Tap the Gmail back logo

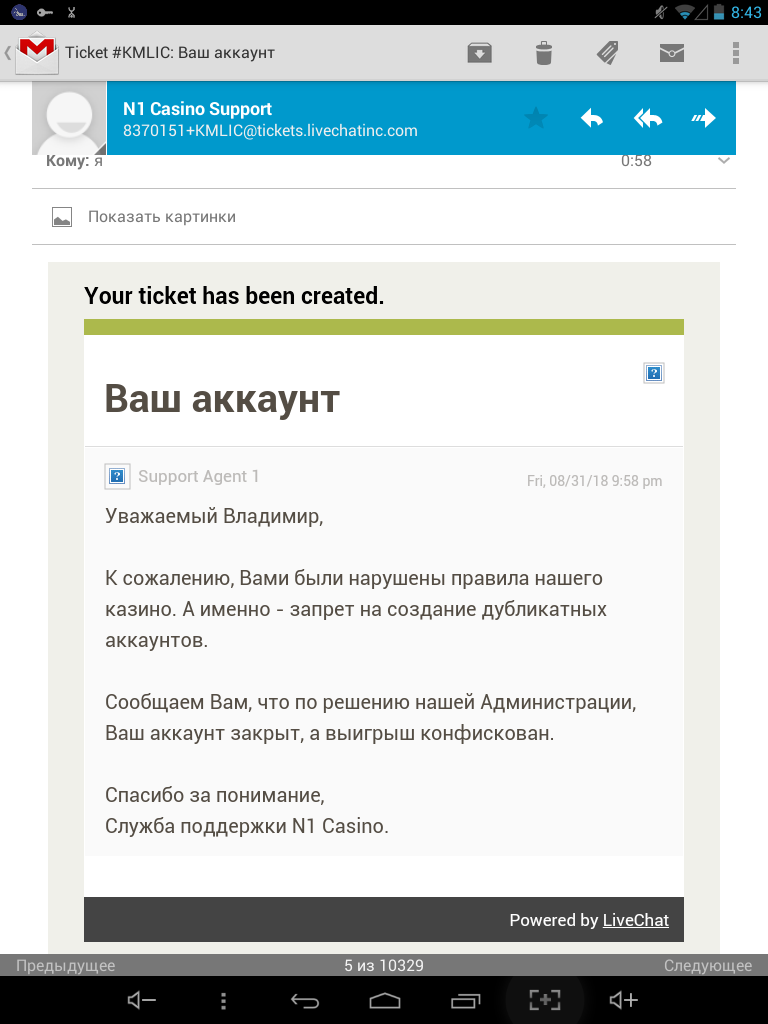click(x=32, y=52)
